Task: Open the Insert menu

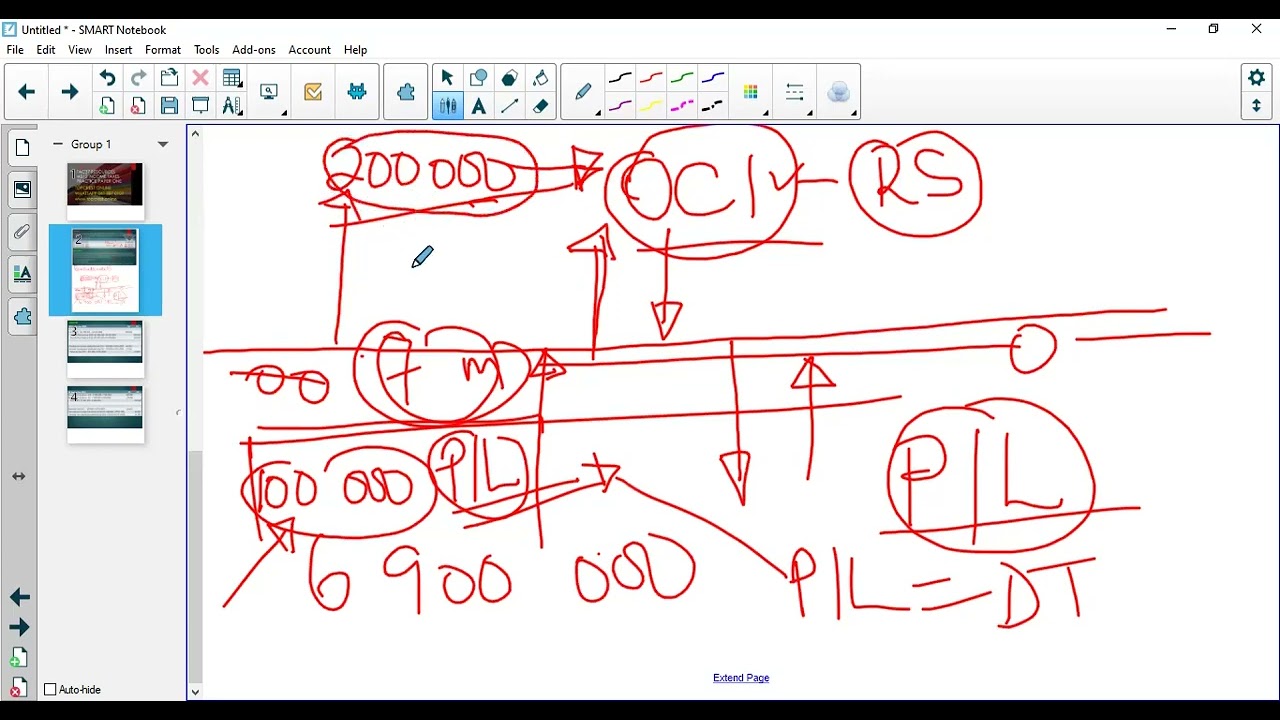Action: (x=118, y=50)
